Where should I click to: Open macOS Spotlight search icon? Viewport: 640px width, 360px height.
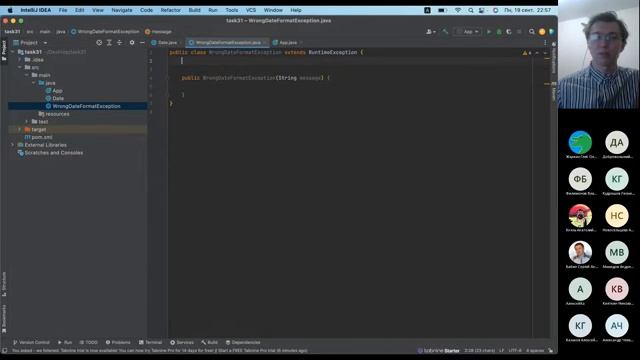471,10
